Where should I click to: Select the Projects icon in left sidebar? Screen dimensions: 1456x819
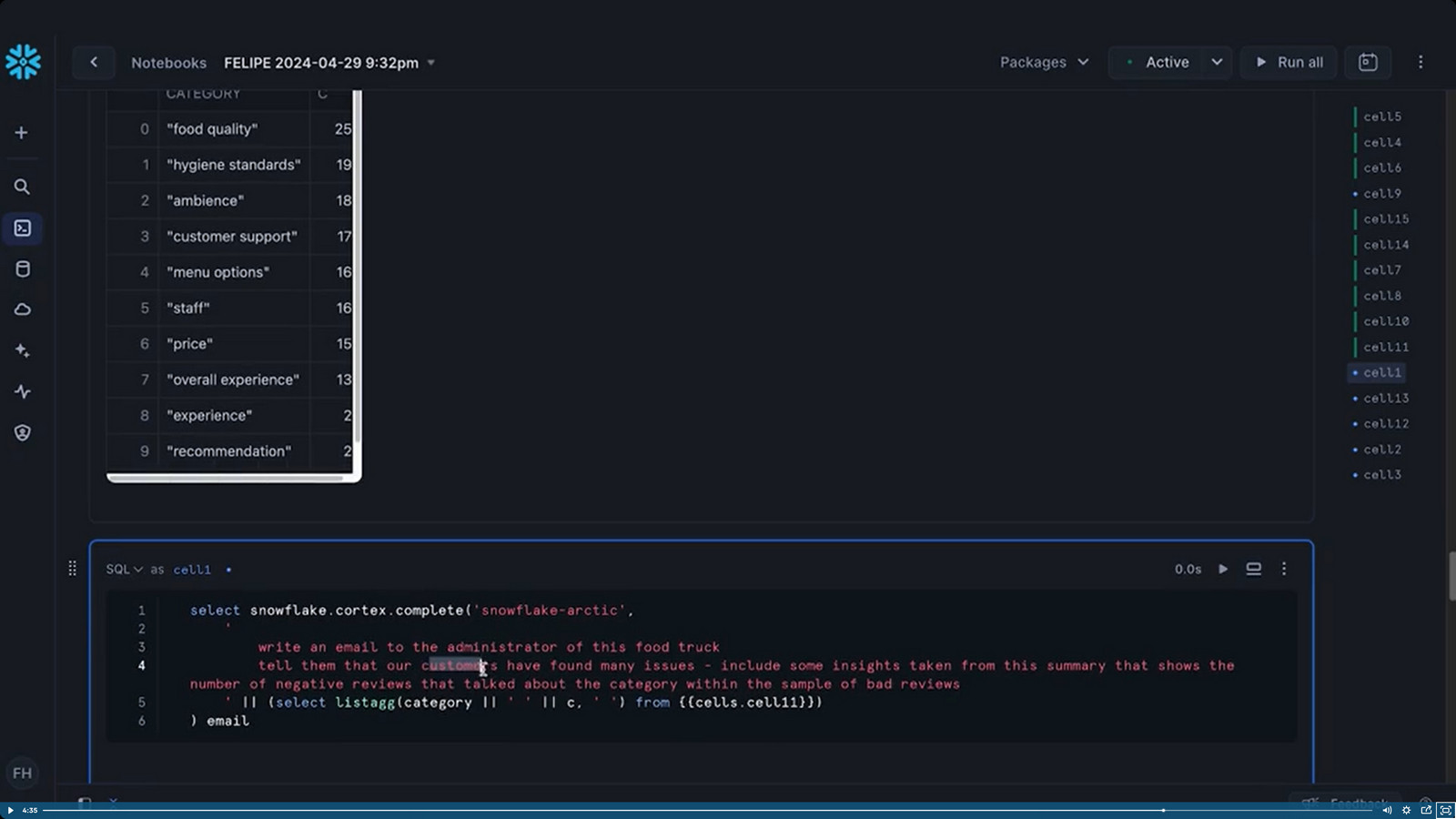(23, 228)
